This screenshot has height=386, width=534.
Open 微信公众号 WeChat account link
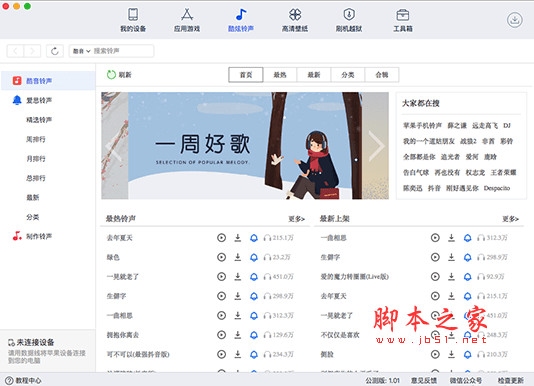466,380
